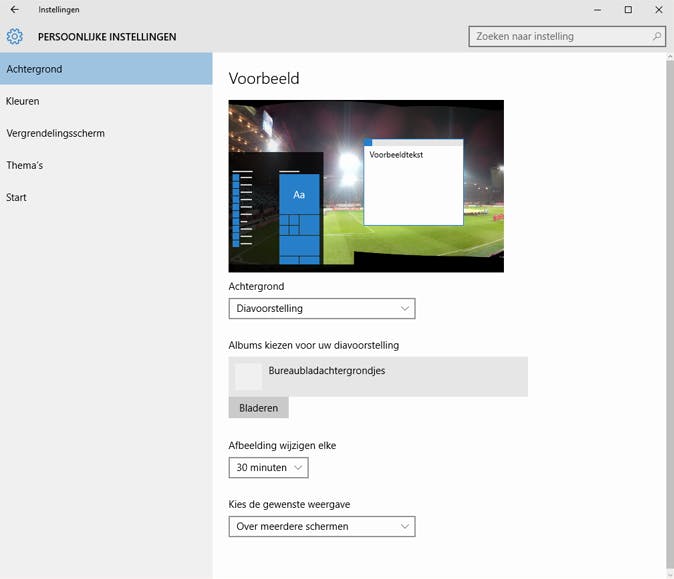Image resolution: width=674 pixels, height=579 pixels.
Task: Click the Voorbeeld preview image
Action: (366, 186)
